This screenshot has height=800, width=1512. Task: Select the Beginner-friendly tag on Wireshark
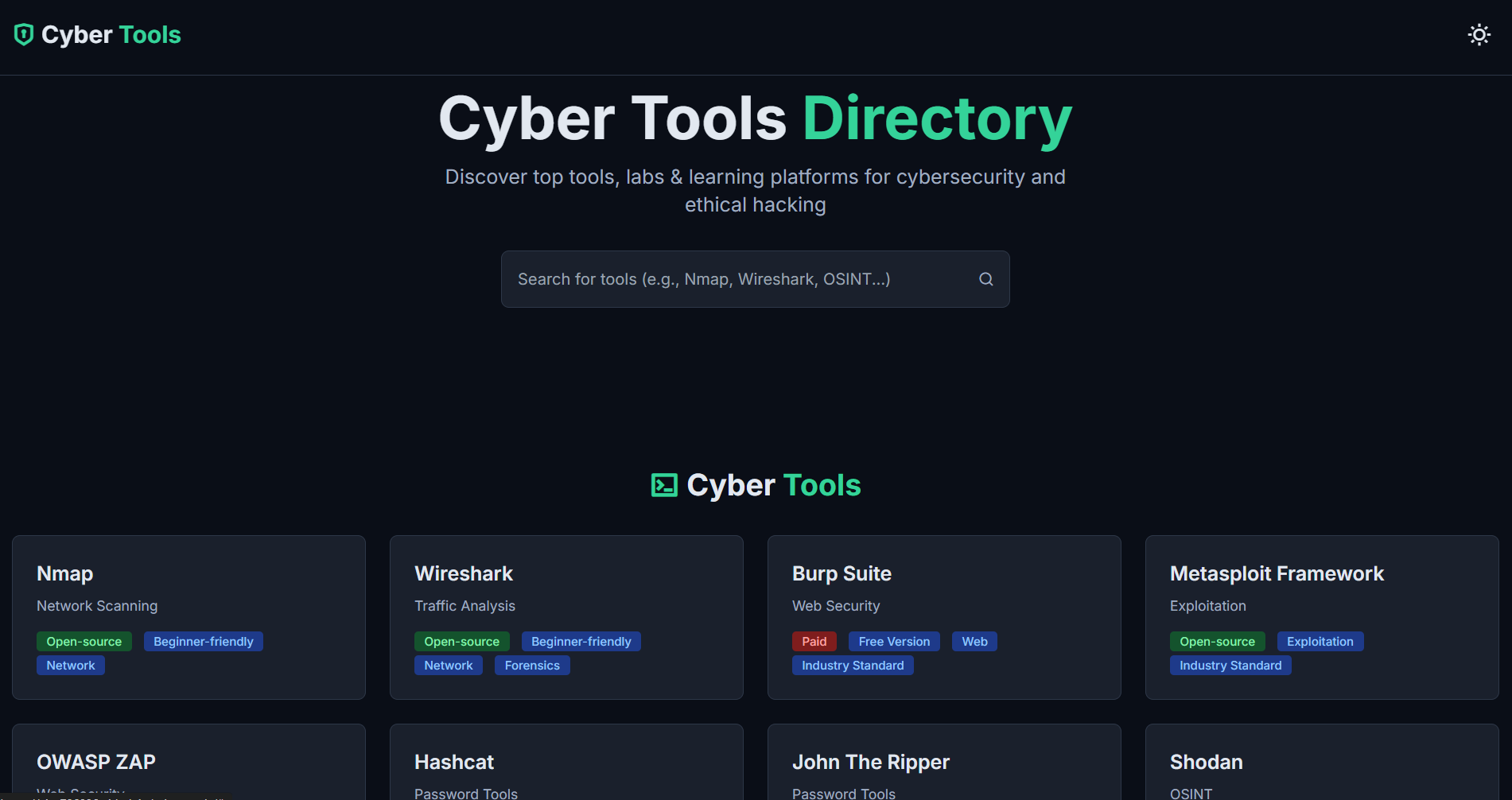pyautogui.click(x=581, y=641)
